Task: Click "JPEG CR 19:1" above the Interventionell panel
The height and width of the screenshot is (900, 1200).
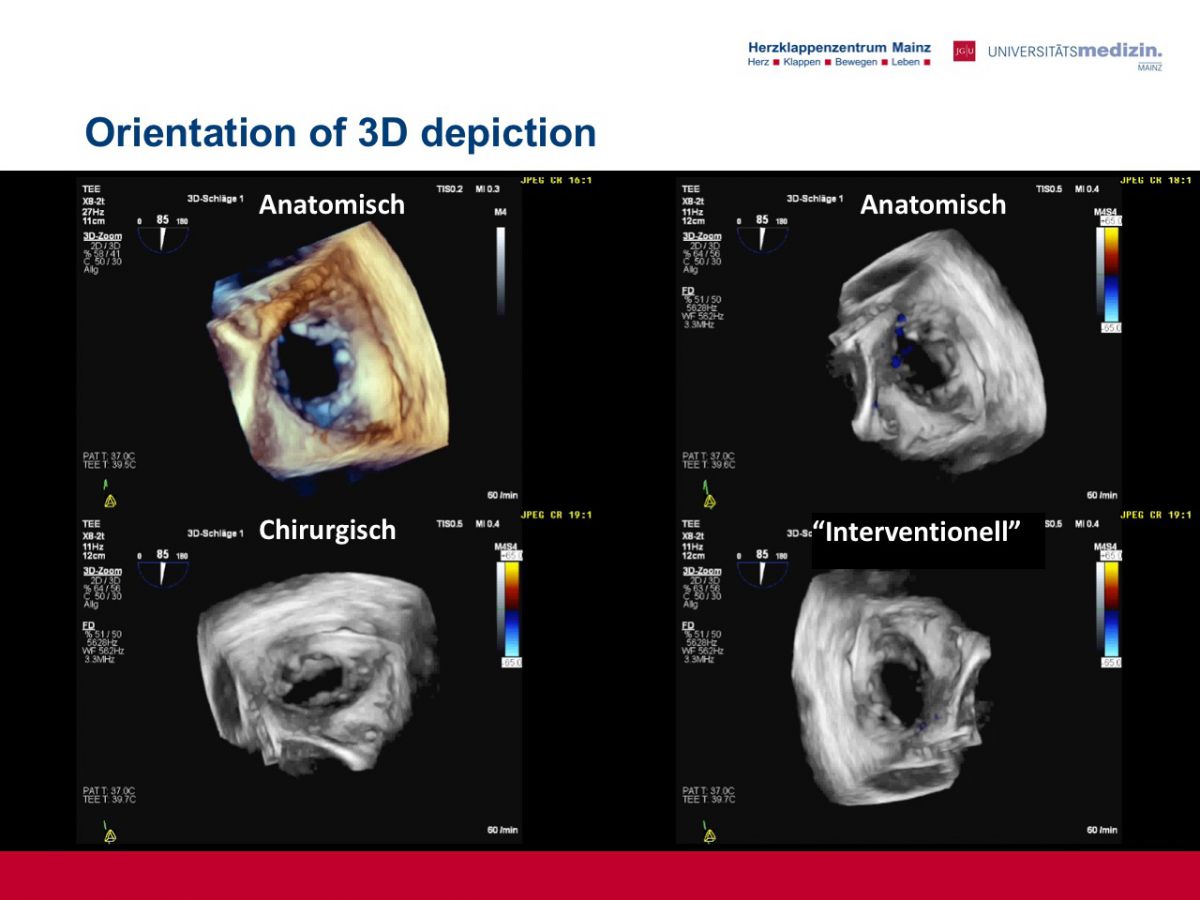Action: [1156, 515]
